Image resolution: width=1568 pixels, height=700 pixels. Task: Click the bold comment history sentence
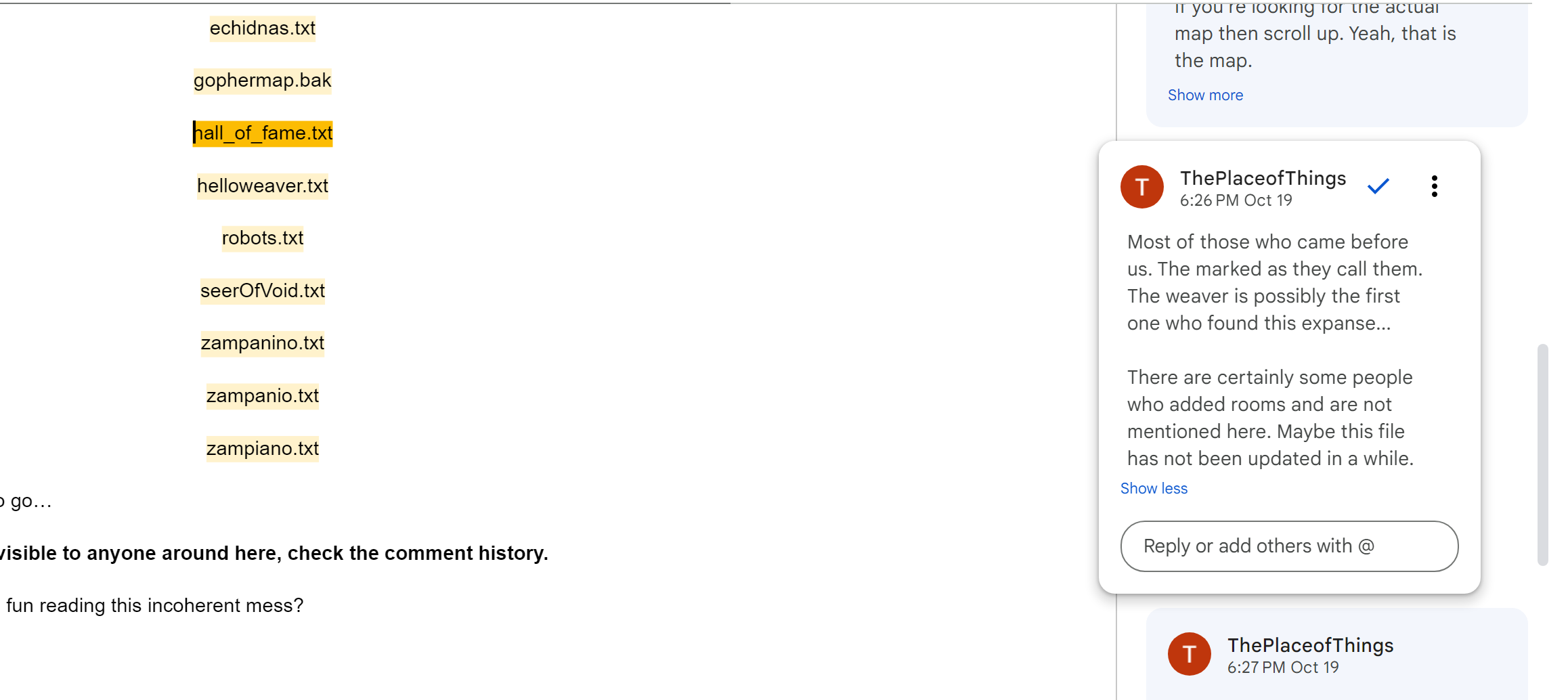click(x=274, y=554)
